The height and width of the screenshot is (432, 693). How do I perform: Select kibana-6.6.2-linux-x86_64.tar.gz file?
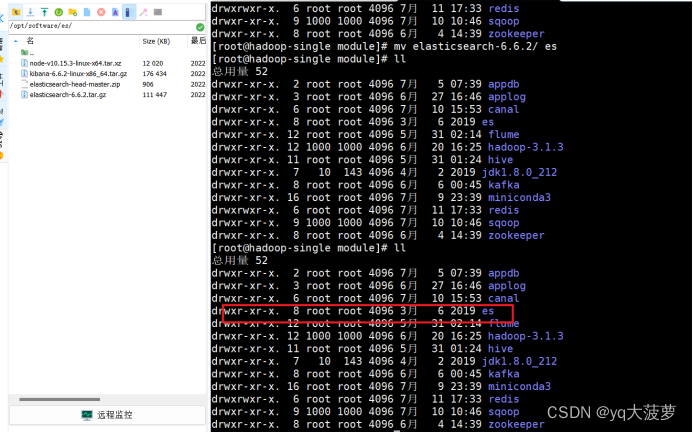pos(78,74)
